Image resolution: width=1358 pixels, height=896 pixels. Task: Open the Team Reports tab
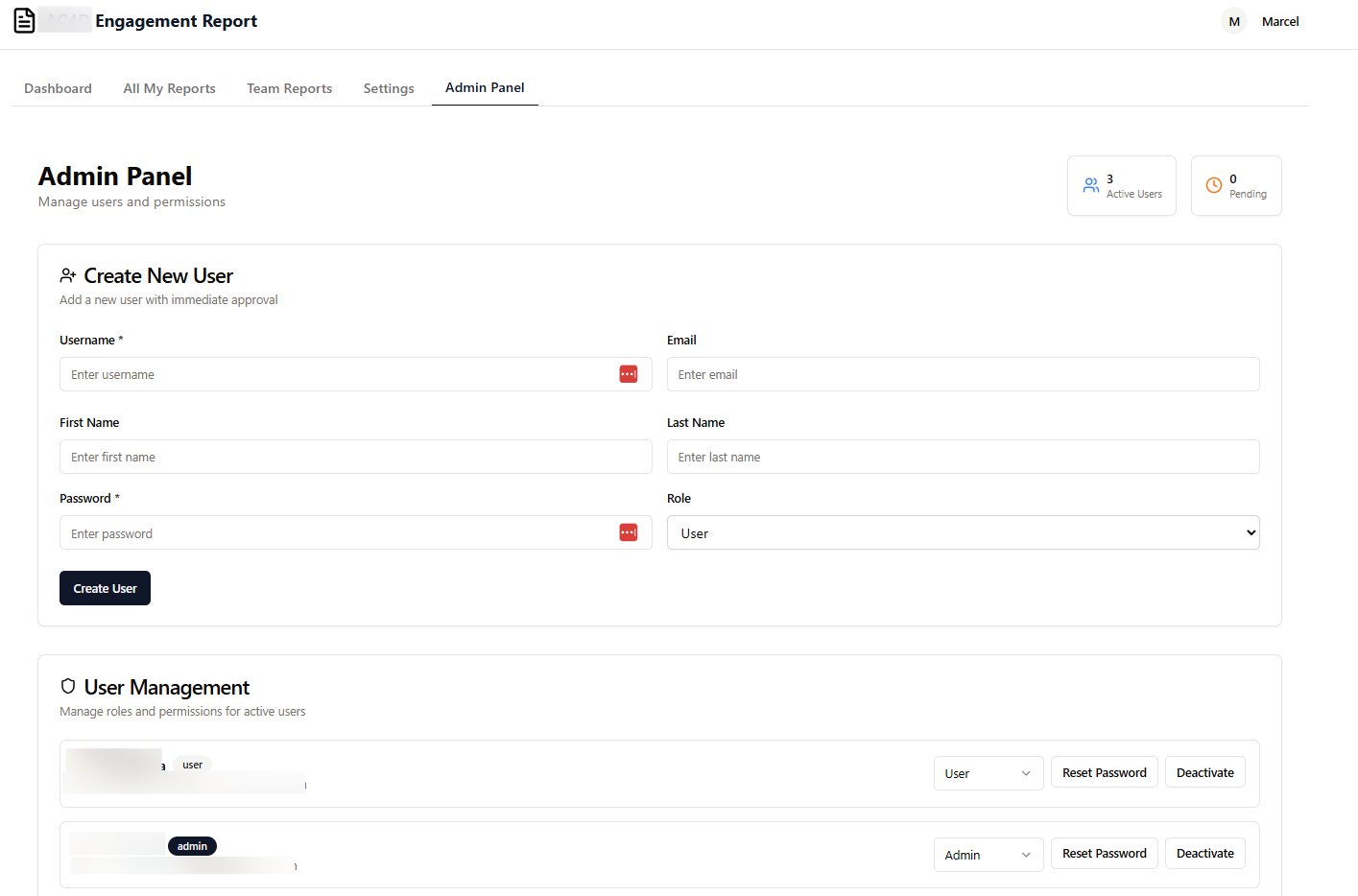(289, 87)
